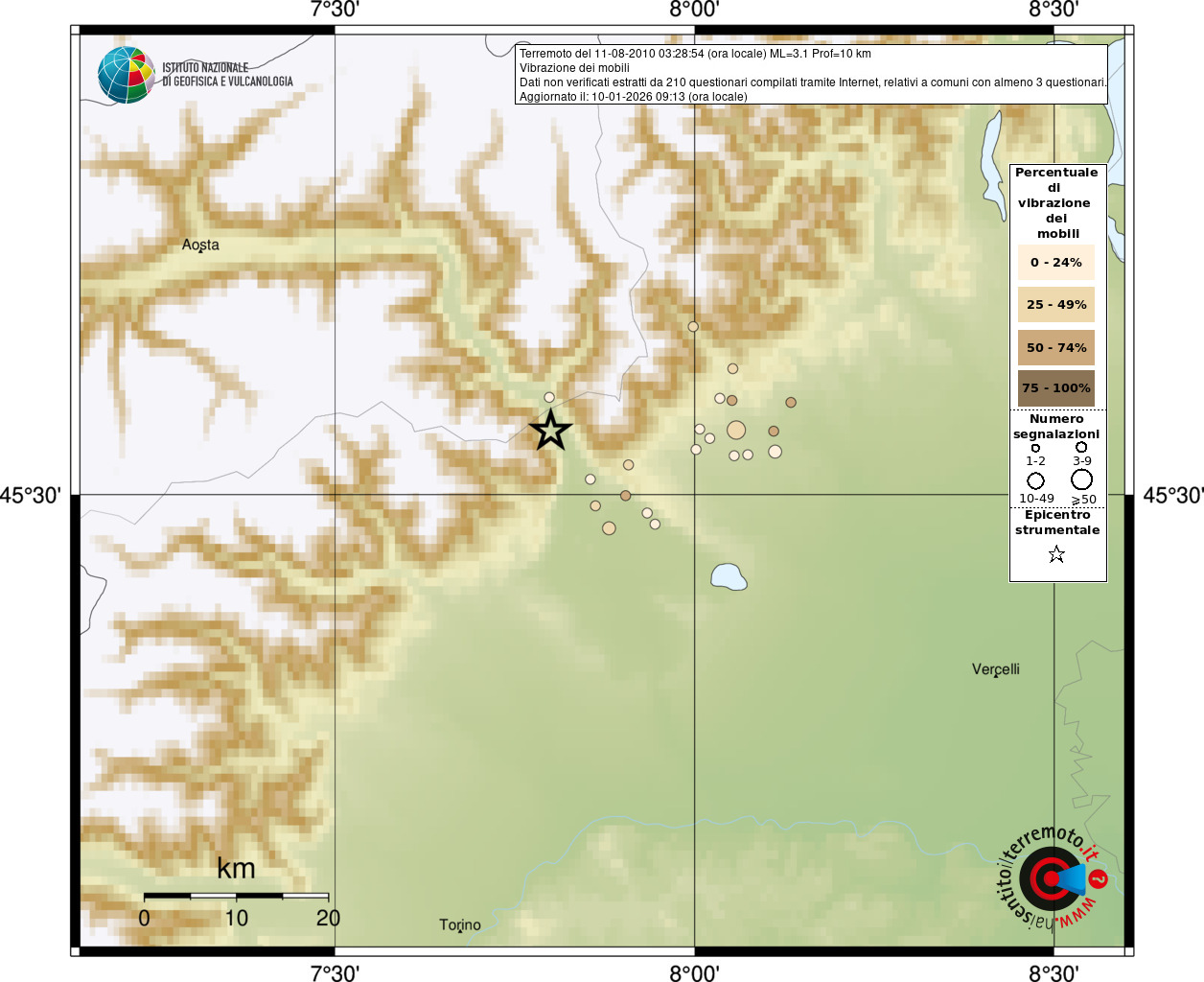Click the Vercelli city label
The width and height of the screenshot is (1204, 982).
point(996,669)
